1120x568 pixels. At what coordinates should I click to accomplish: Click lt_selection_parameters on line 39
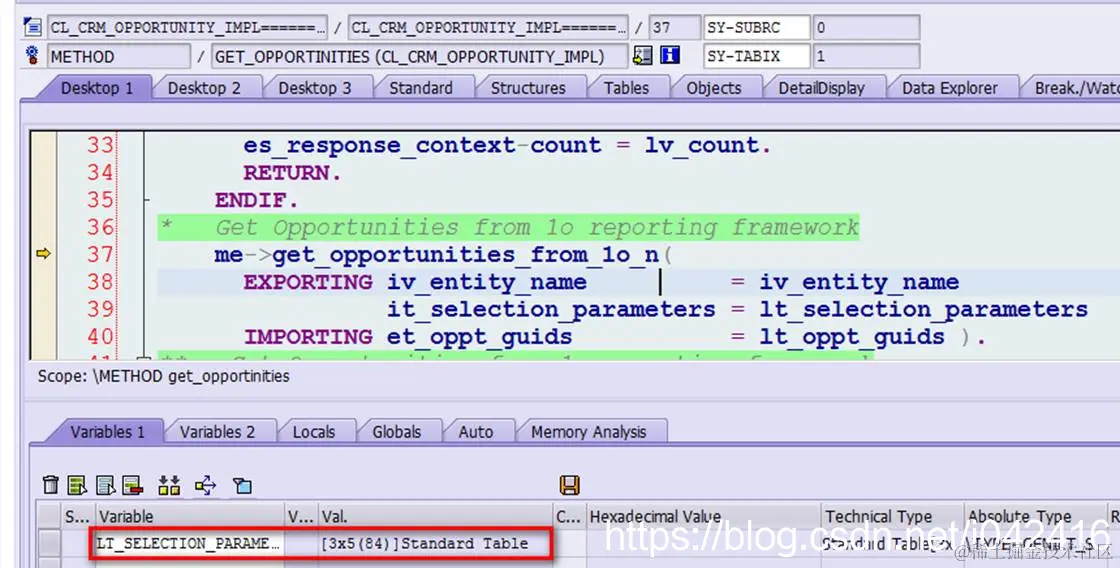pyautogui.click(x=924, y=309)
